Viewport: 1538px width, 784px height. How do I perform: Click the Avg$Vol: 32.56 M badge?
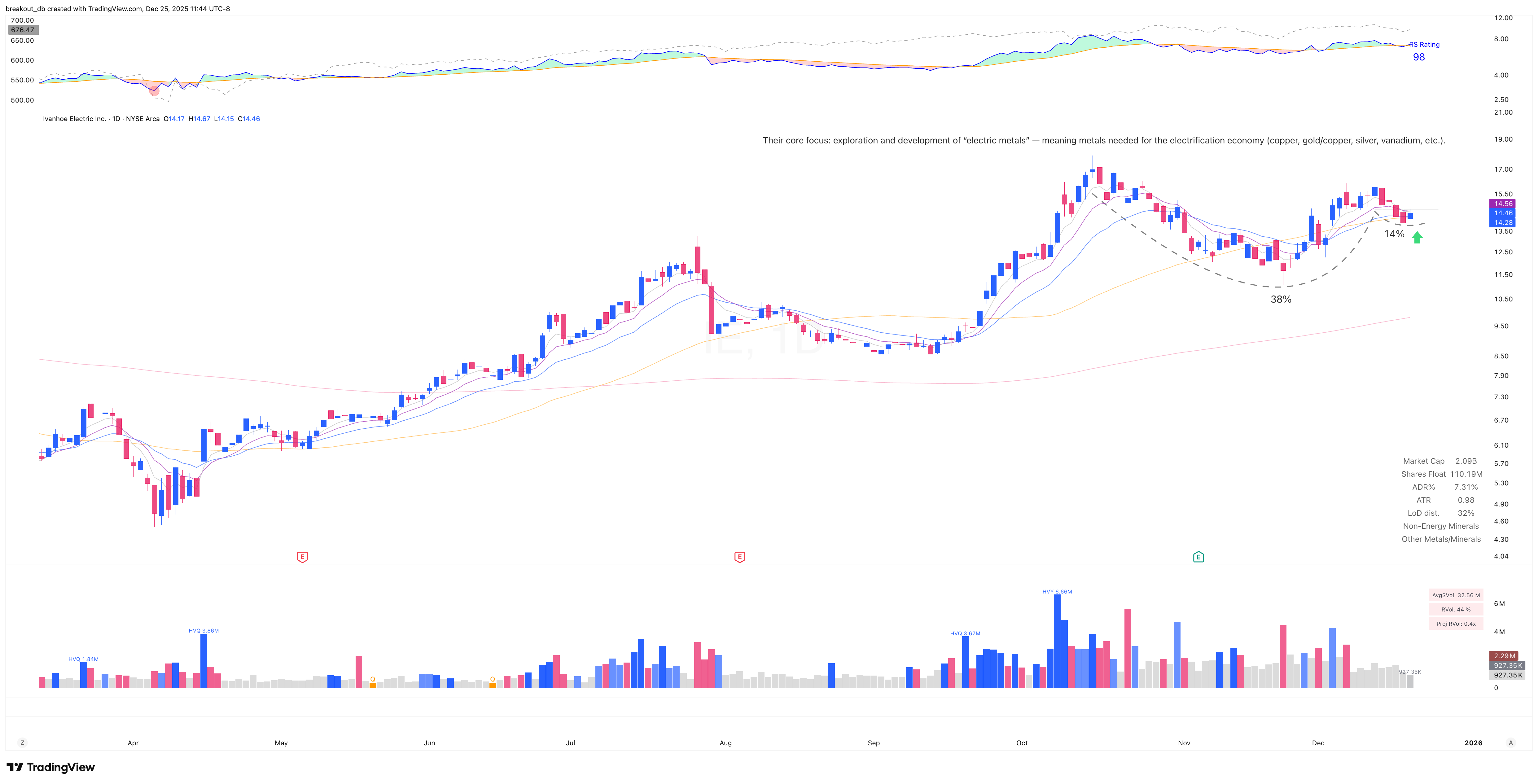coord(1456,595)
